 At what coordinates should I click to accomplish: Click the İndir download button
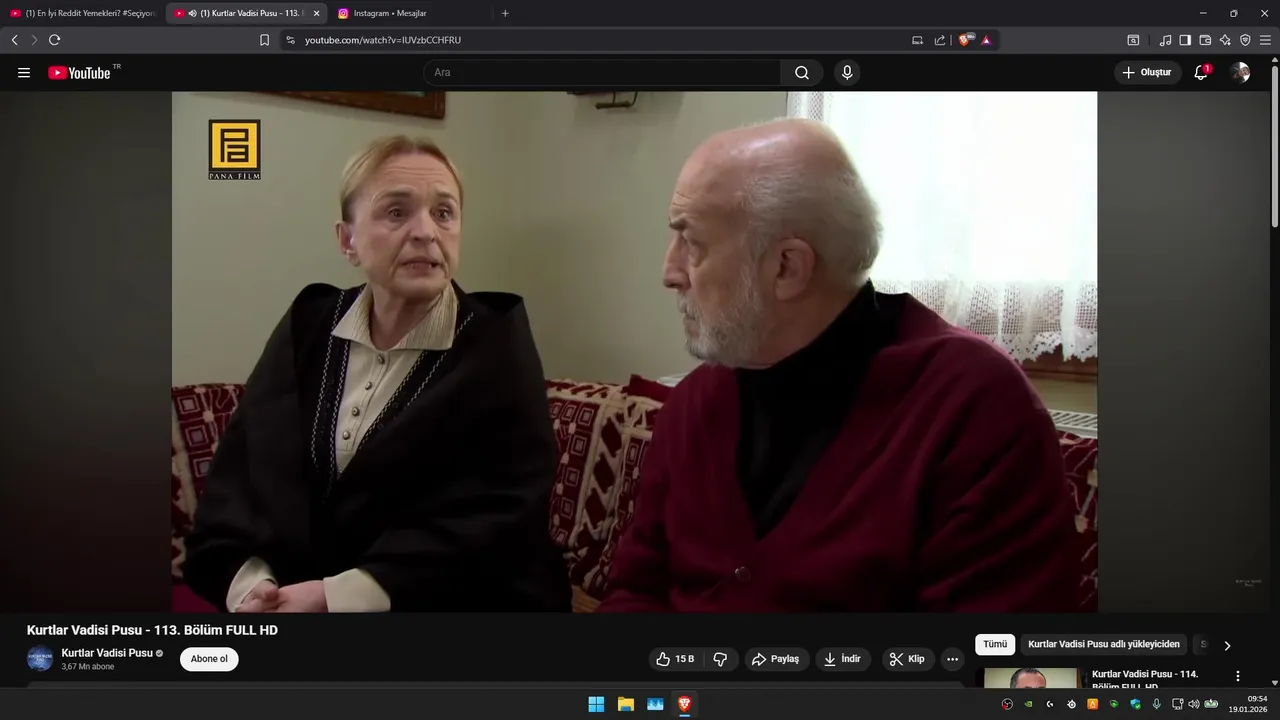[843, 659]
